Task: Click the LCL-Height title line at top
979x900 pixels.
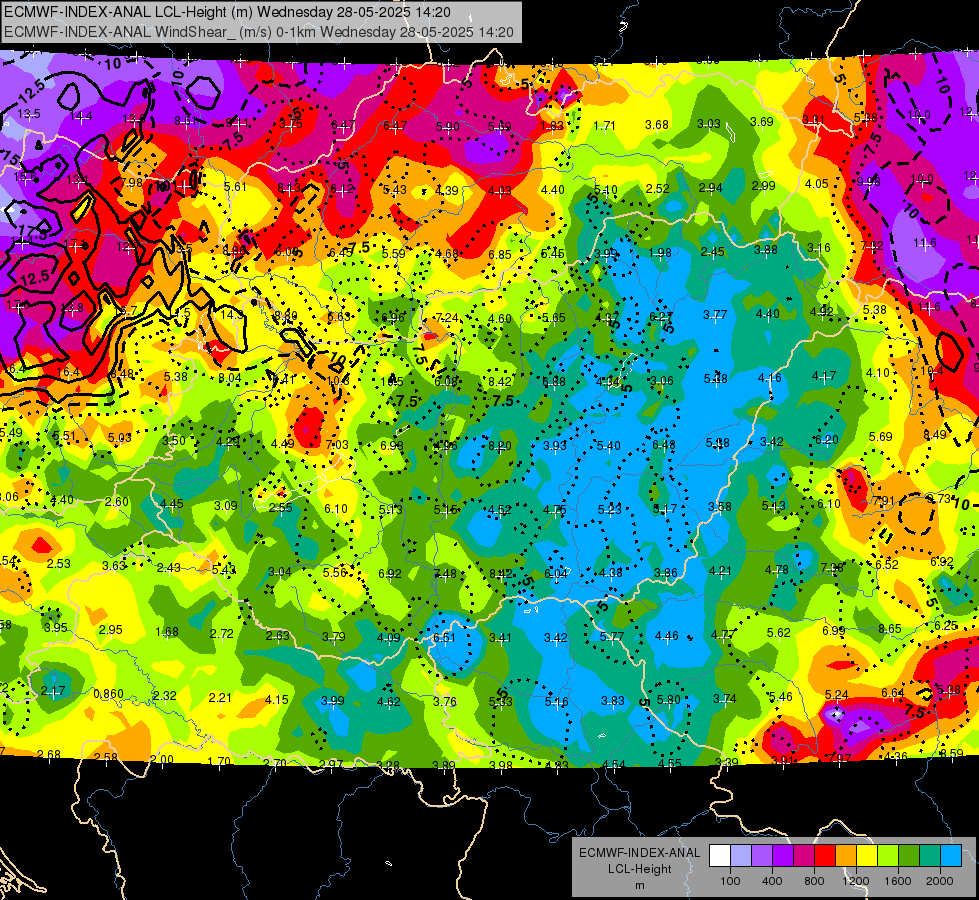Action: click(x=227, y=12)
